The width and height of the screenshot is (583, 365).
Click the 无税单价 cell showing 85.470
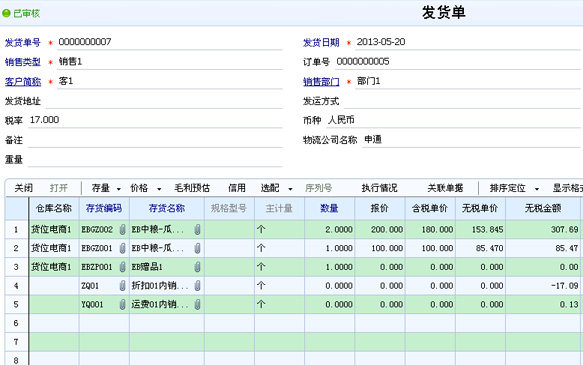(480, 248)
